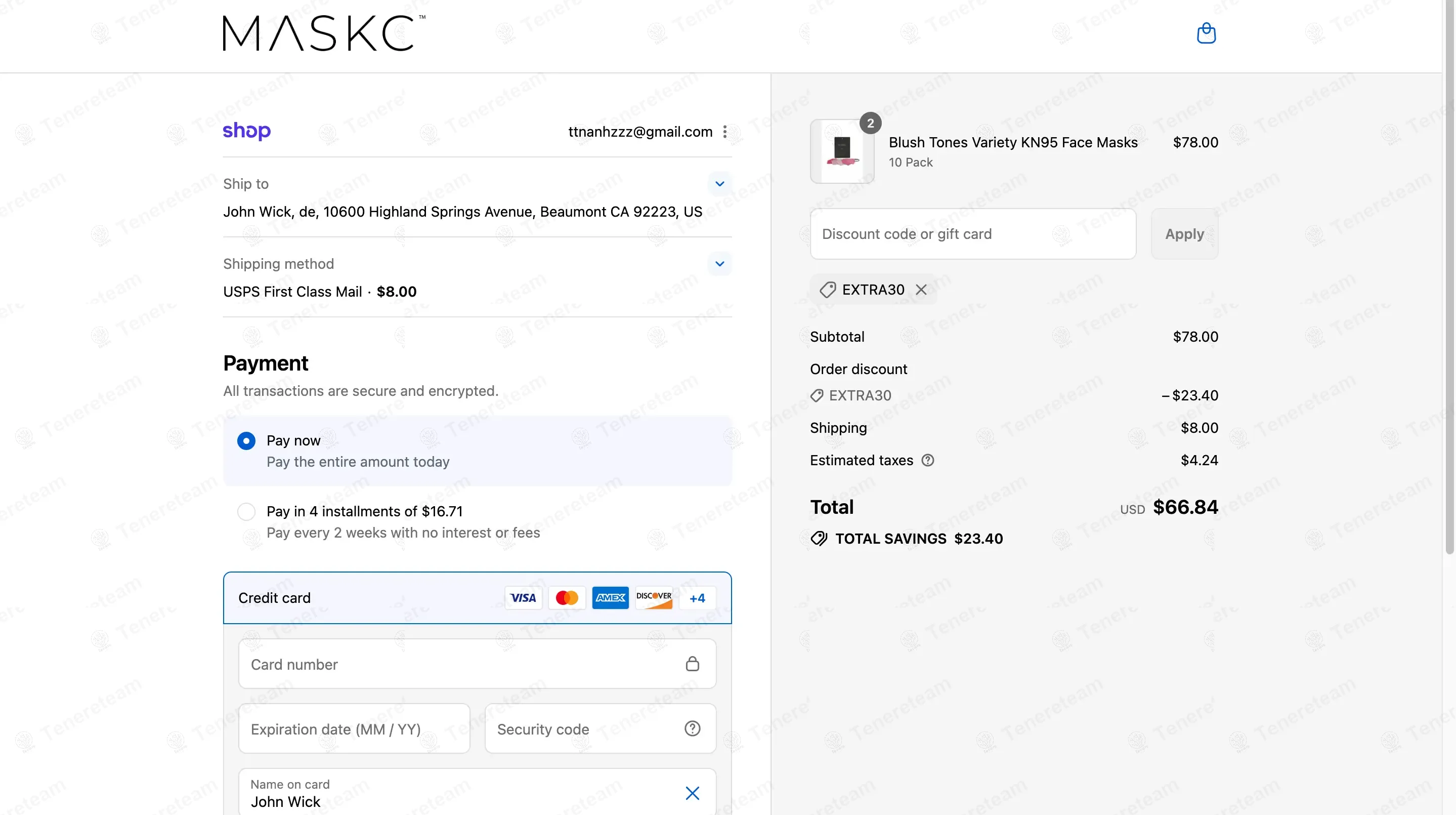Viewport: 1456px width, 815px height.
Task: Click the lock icon in card number
Action: 693,664
